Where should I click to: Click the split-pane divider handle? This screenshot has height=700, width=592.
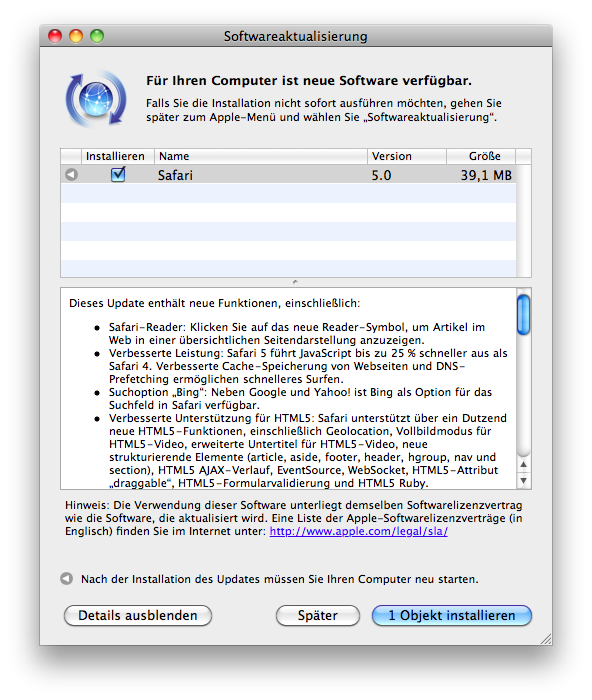pyautogui.click(x=295, y=282)
